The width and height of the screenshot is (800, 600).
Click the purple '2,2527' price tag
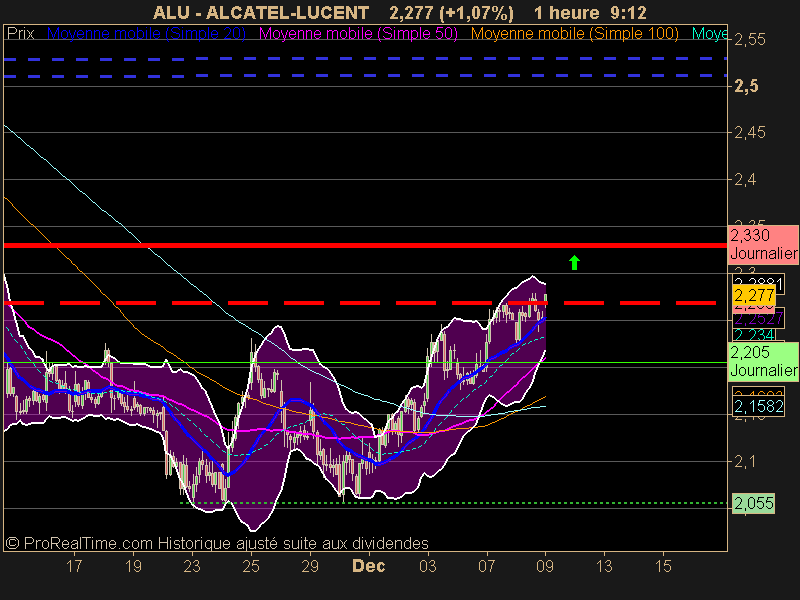[758, 319]
